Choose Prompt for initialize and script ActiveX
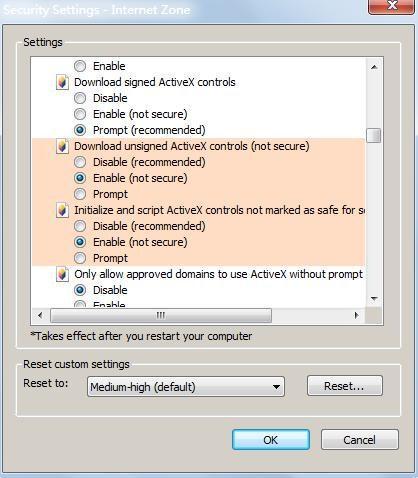Screen dimensions: 418x478 [x=80, y=258]
